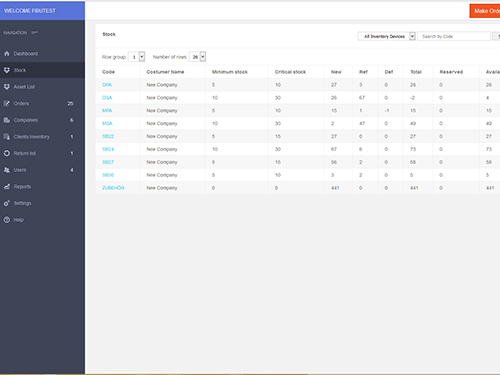This screenshot has width=500, height=375.
Task: Open the MSA stock code link
Action: pyautogui.click(x=107, y=123)
